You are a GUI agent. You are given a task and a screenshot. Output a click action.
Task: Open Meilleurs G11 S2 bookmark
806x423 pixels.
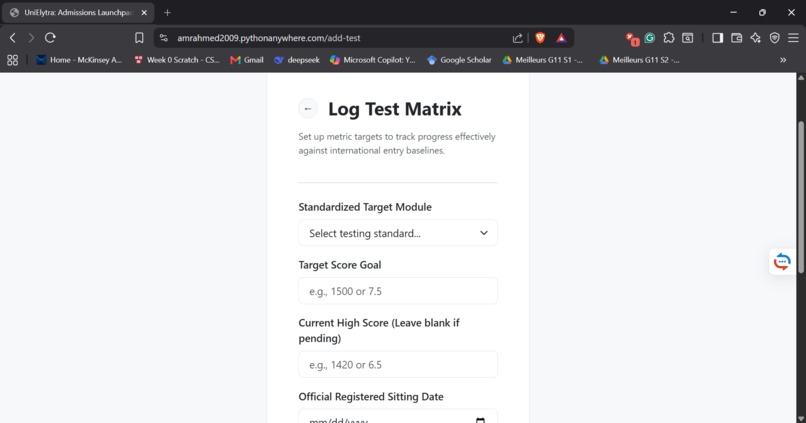[639, 60]
